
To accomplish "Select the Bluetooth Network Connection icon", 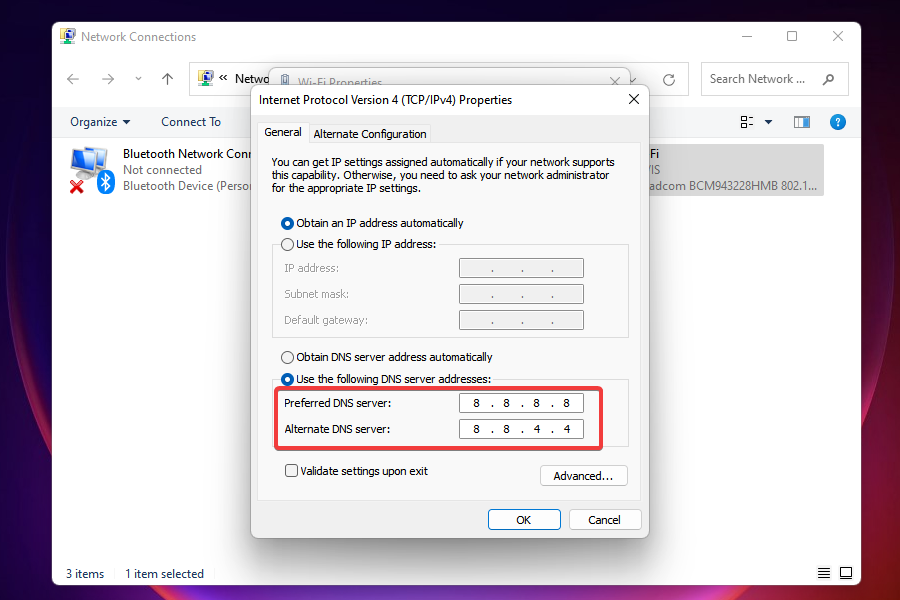I will pos(92,170).
